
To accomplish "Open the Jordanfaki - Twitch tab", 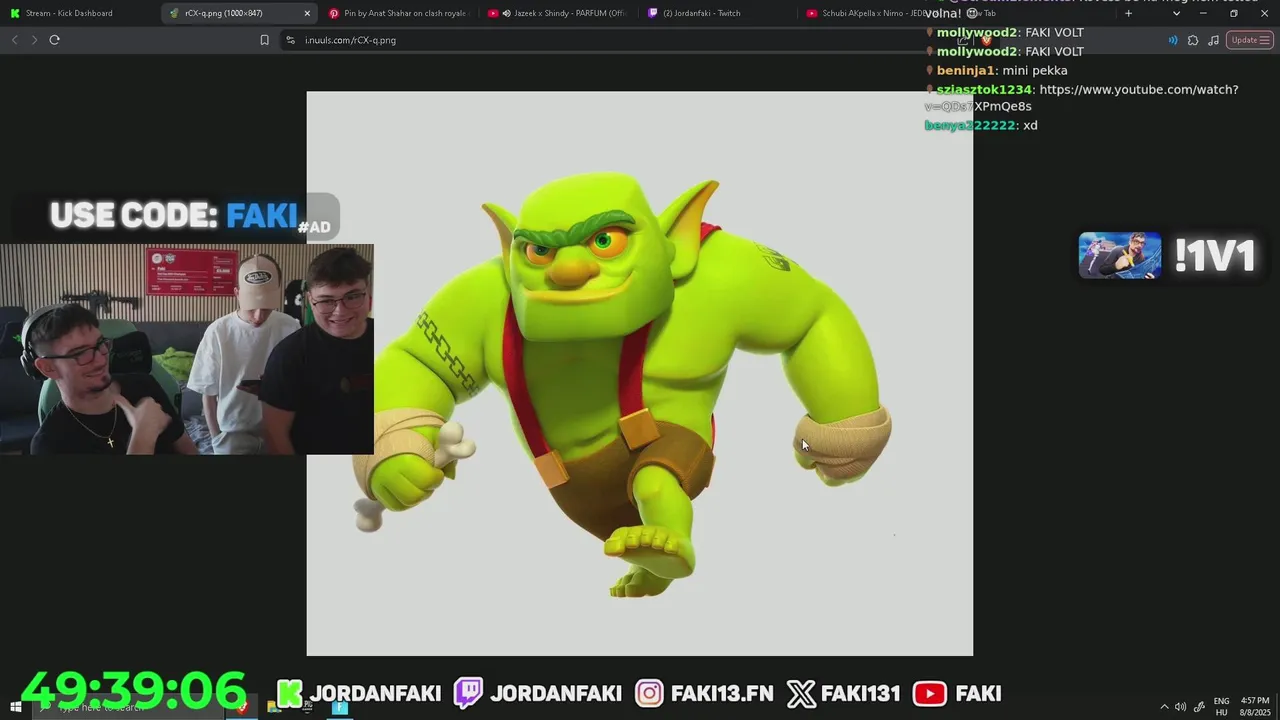I will point(715,13).
